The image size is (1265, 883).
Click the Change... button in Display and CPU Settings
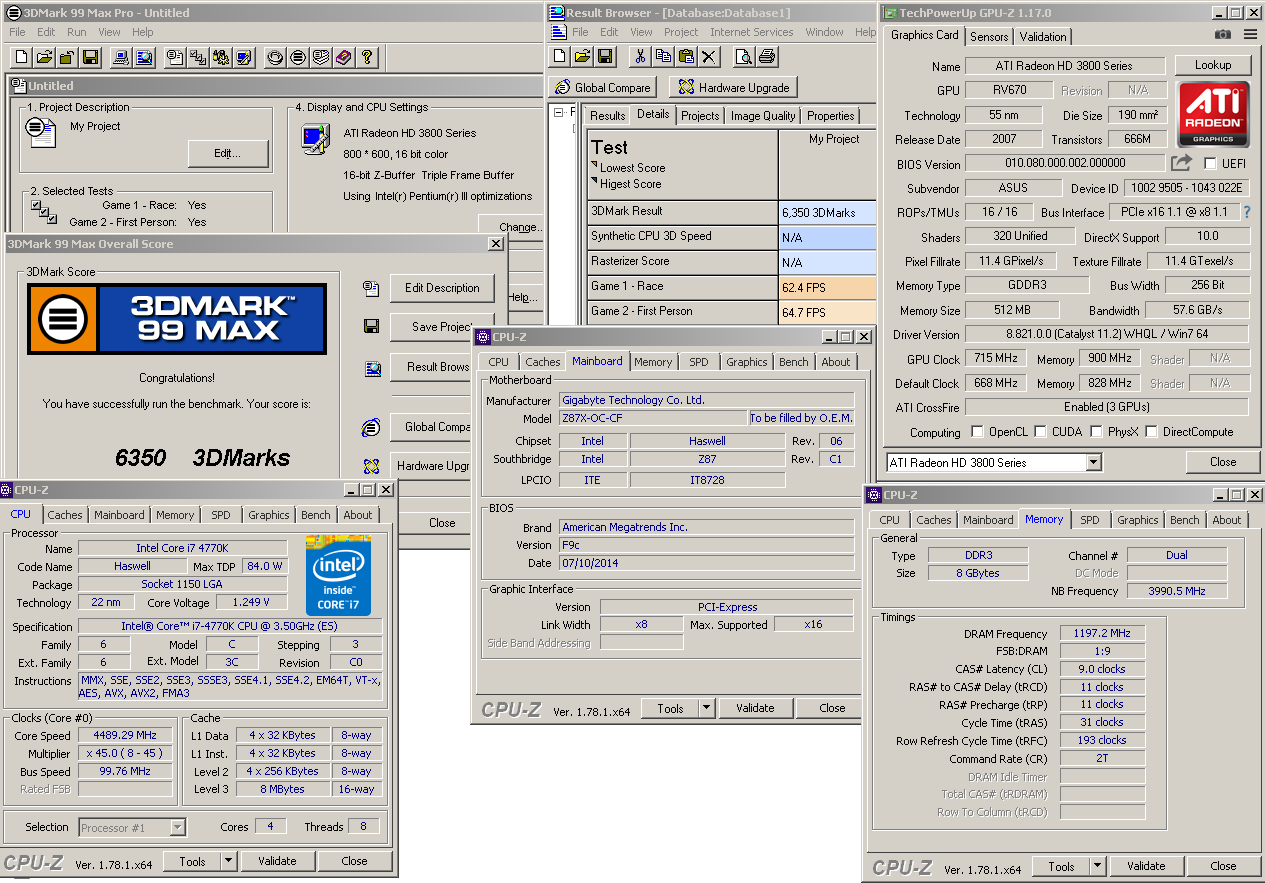coord(511,227)
